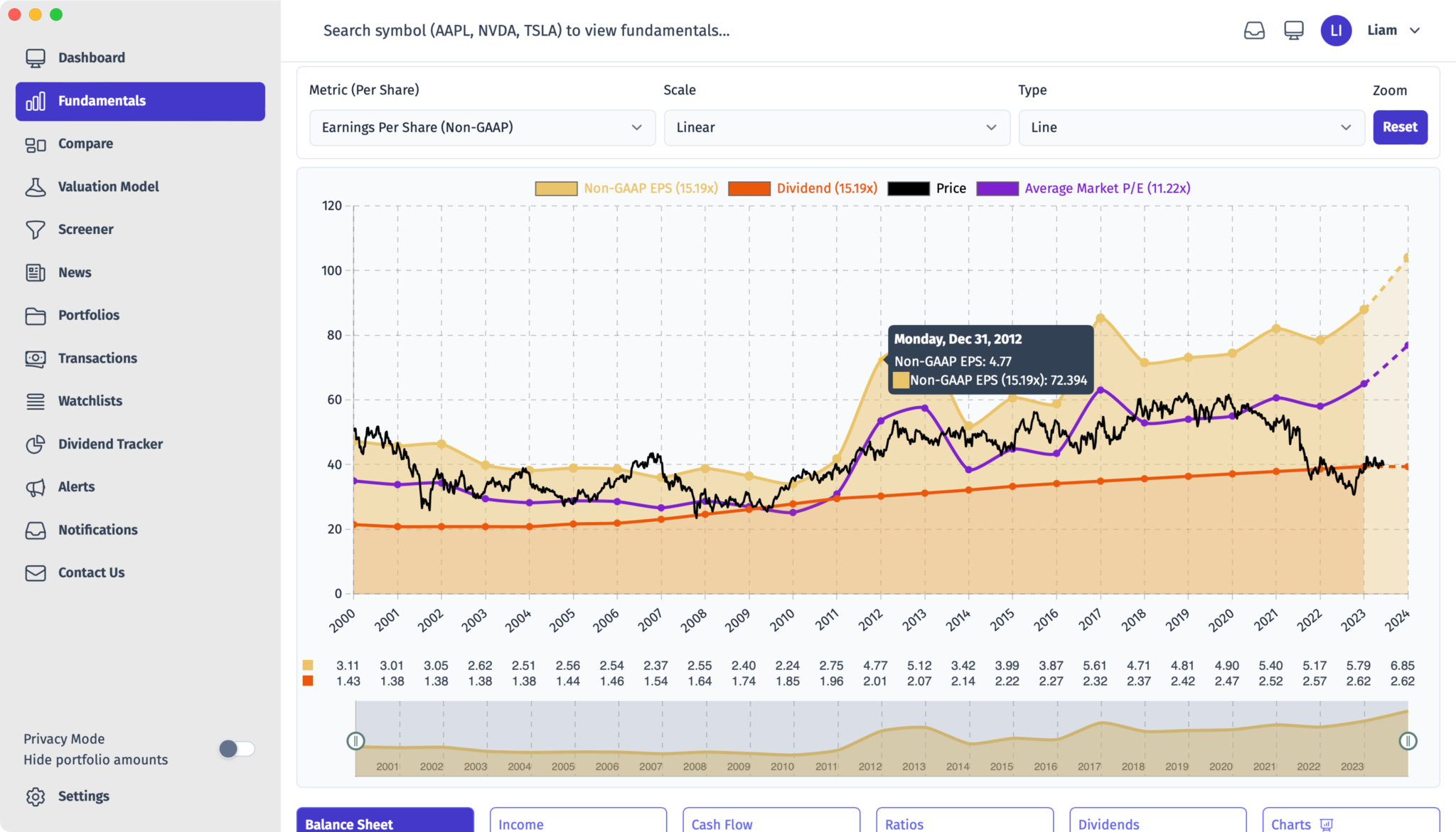Viewport: 1456px width, 832px height.
Task: Open the Screener page
Action: pos(140,230)
